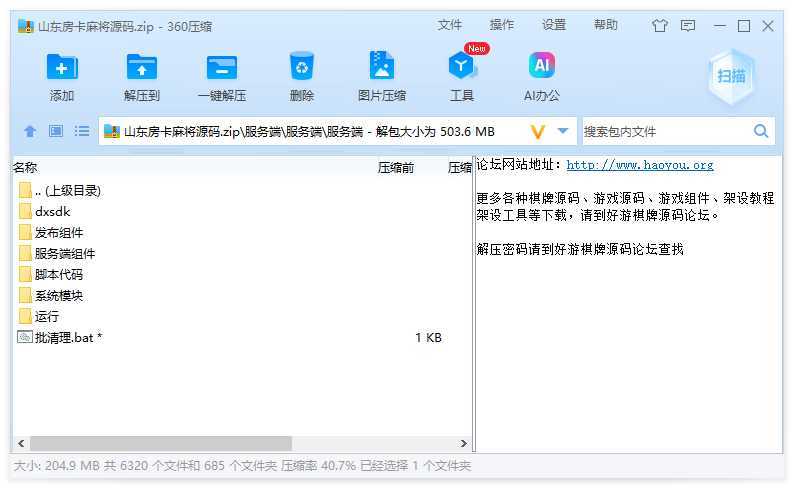Viewport: 794px width, 488px height.
Task: Click the 扫描 scan hexagon button
Action: pos(731,76)
